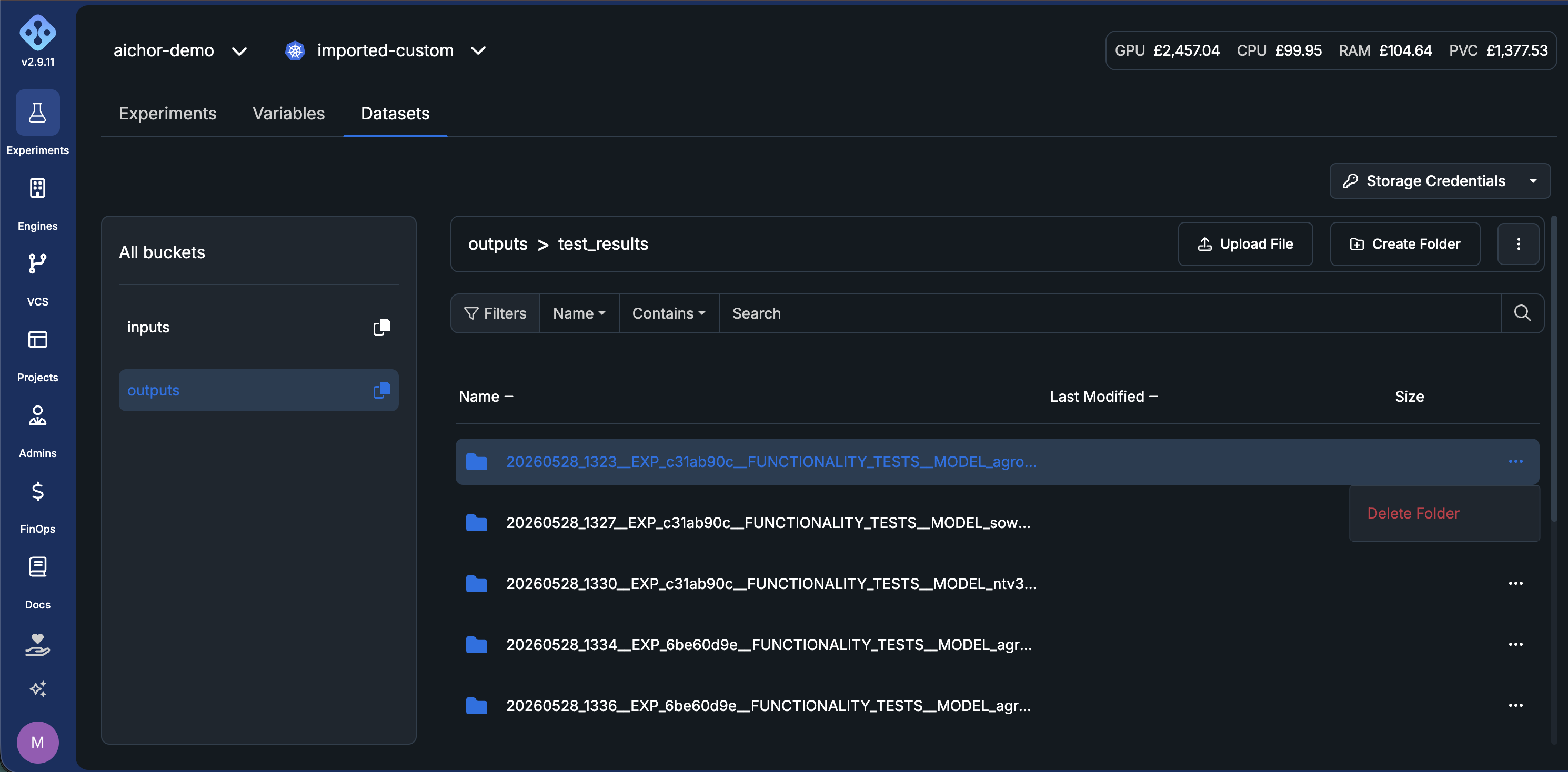
Task: Click the RAM cost £104.64 value
Action: tap(1405, 50)
